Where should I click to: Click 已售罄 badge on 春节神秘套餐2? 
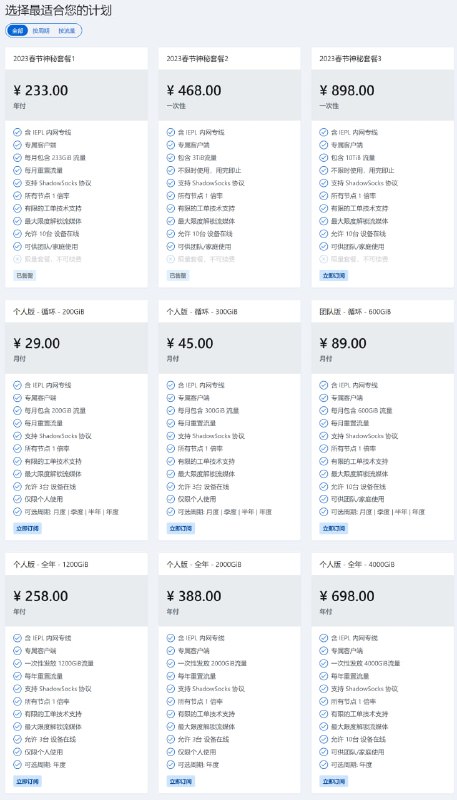coord(177,276)
